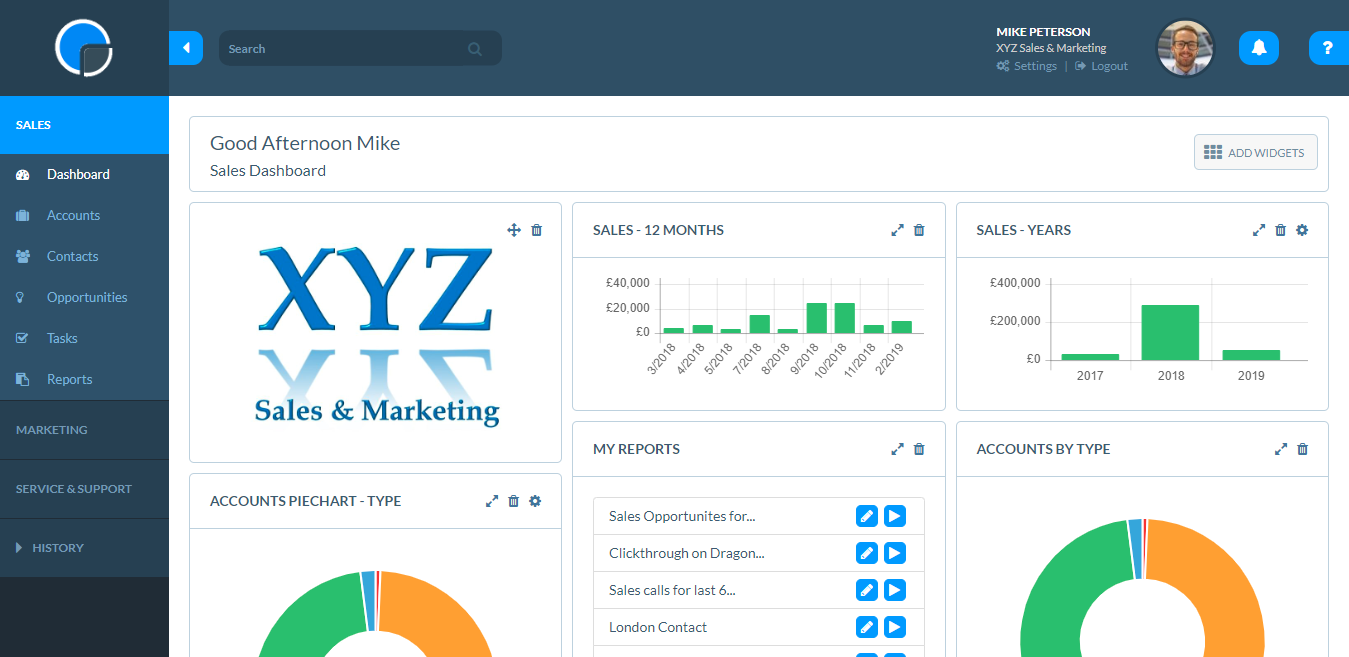Click the 7/2018 bar in Sales - 12 Months
1349x657 pixels.
(x=760, y=324)
